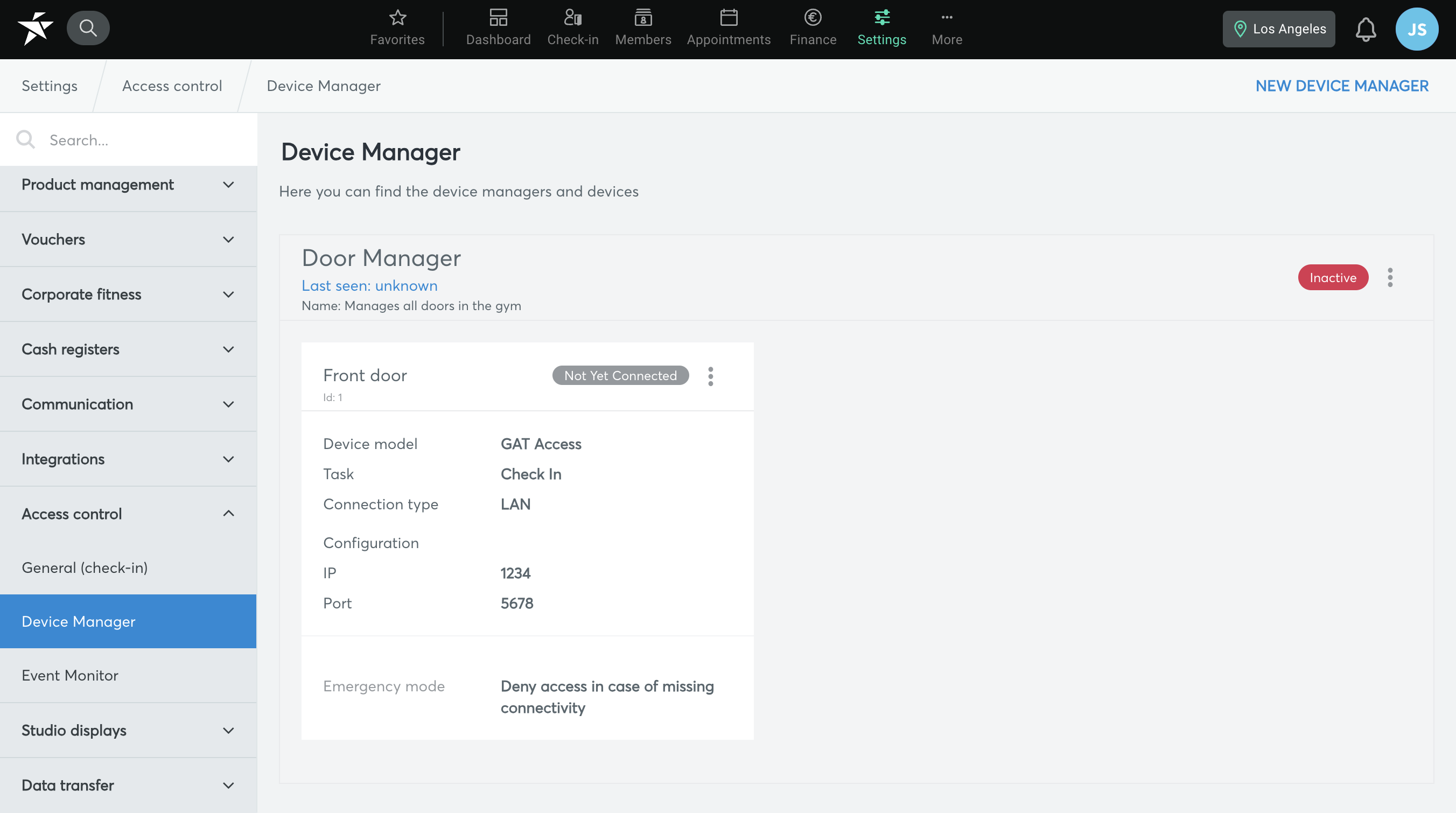
Task: Select Device Manager sidebar item
Action: [128, 621]
